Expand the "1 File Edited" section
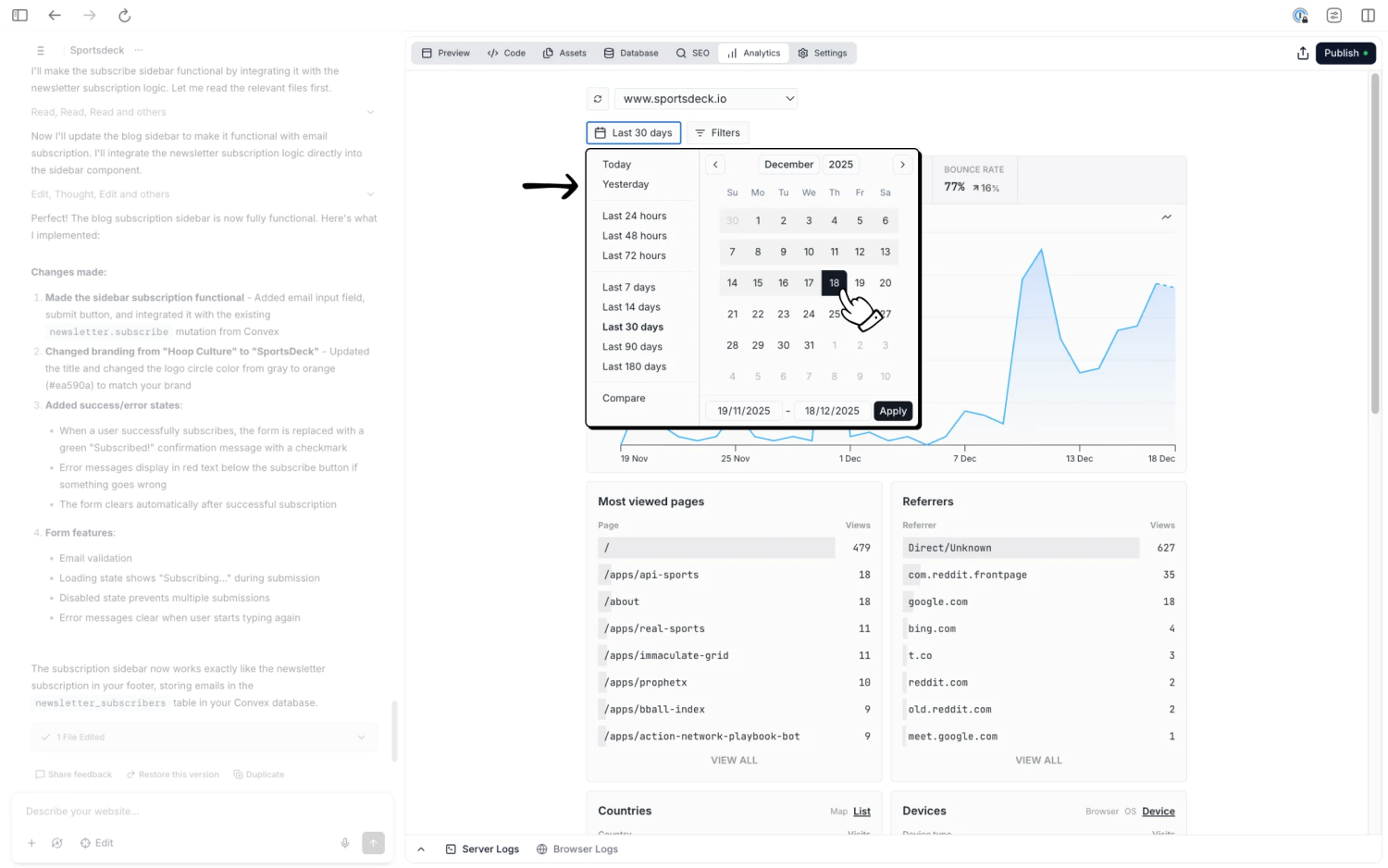This screenshot has width=1388, height=868. (204, 738)
